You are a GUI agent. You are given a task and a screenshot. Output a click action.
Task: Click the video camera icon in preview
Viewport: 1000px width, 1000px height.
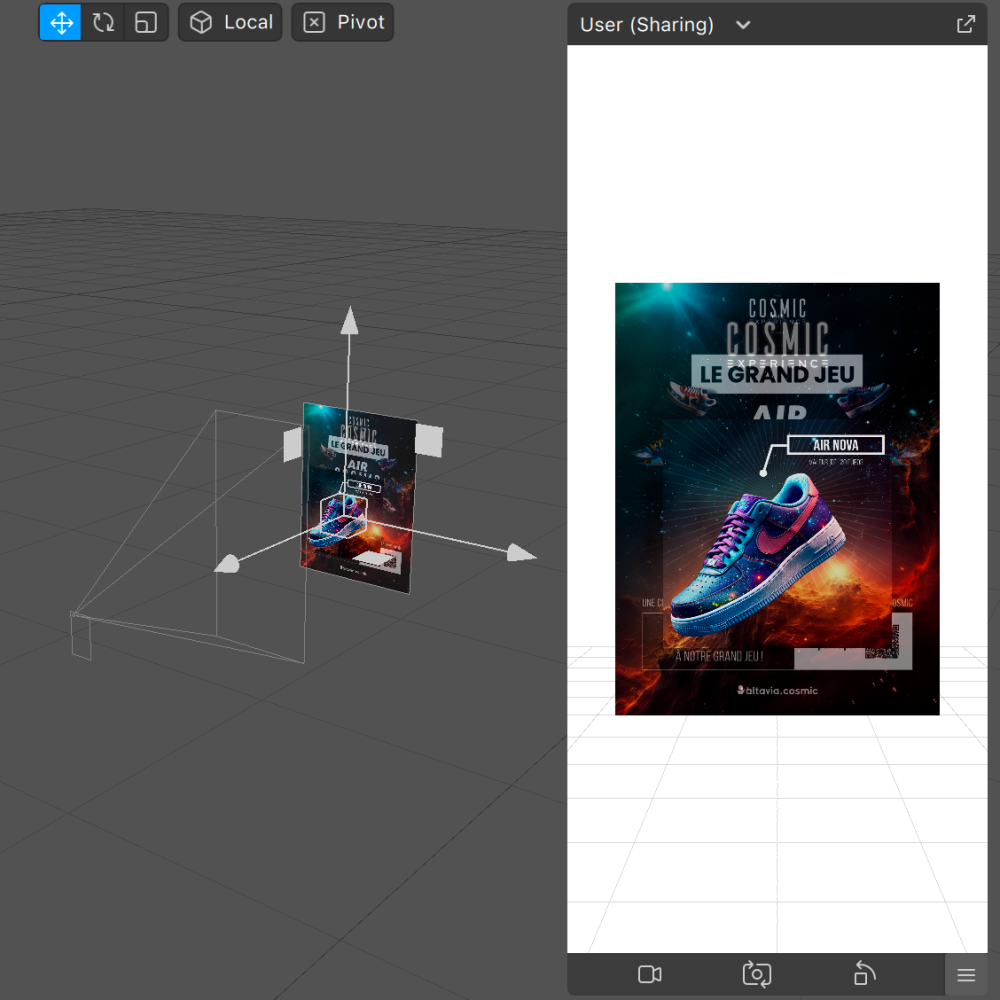649,974
